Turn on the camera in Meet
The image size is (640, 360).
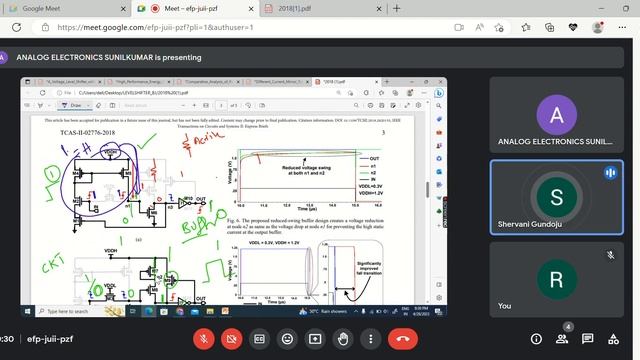(231, 339)
